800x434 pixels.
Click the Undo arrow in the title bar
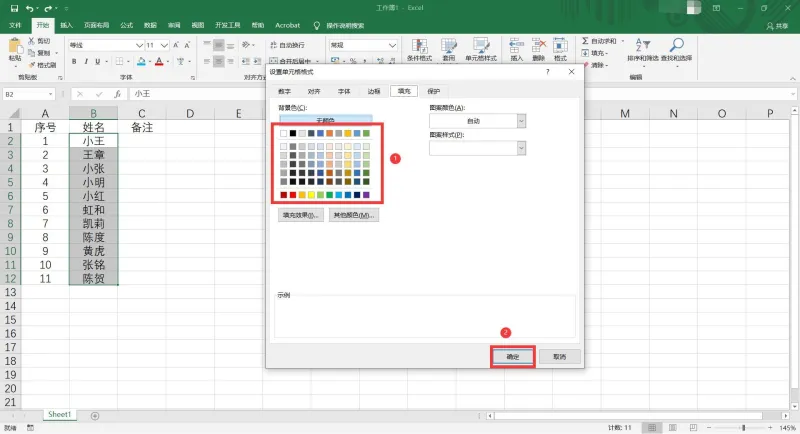tap(30, 8)
